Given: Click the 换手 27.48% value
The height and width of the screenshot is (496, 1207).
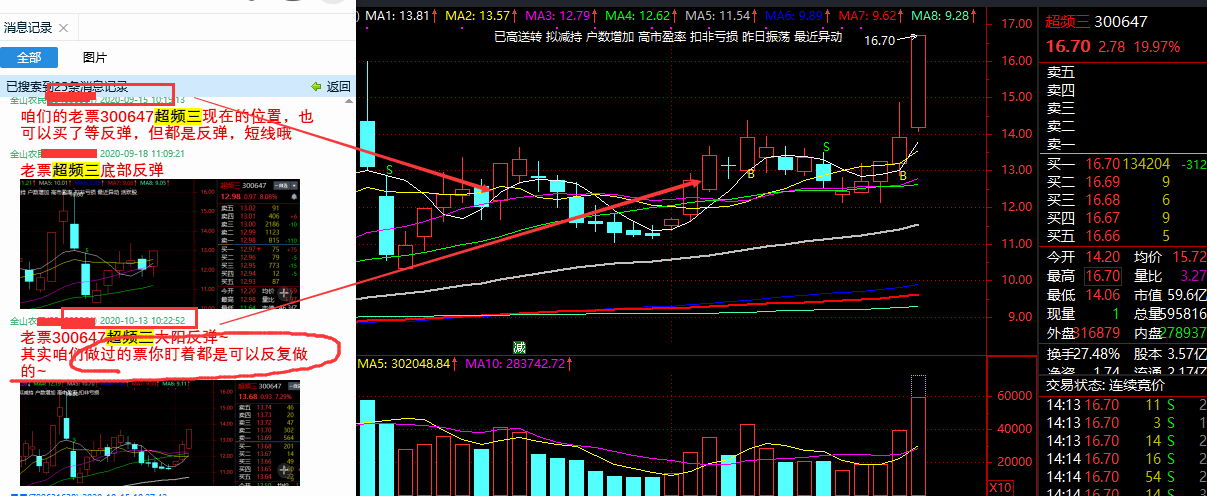Looking at the screenshot, I should pyautogui.click(x=1099, y=354).
